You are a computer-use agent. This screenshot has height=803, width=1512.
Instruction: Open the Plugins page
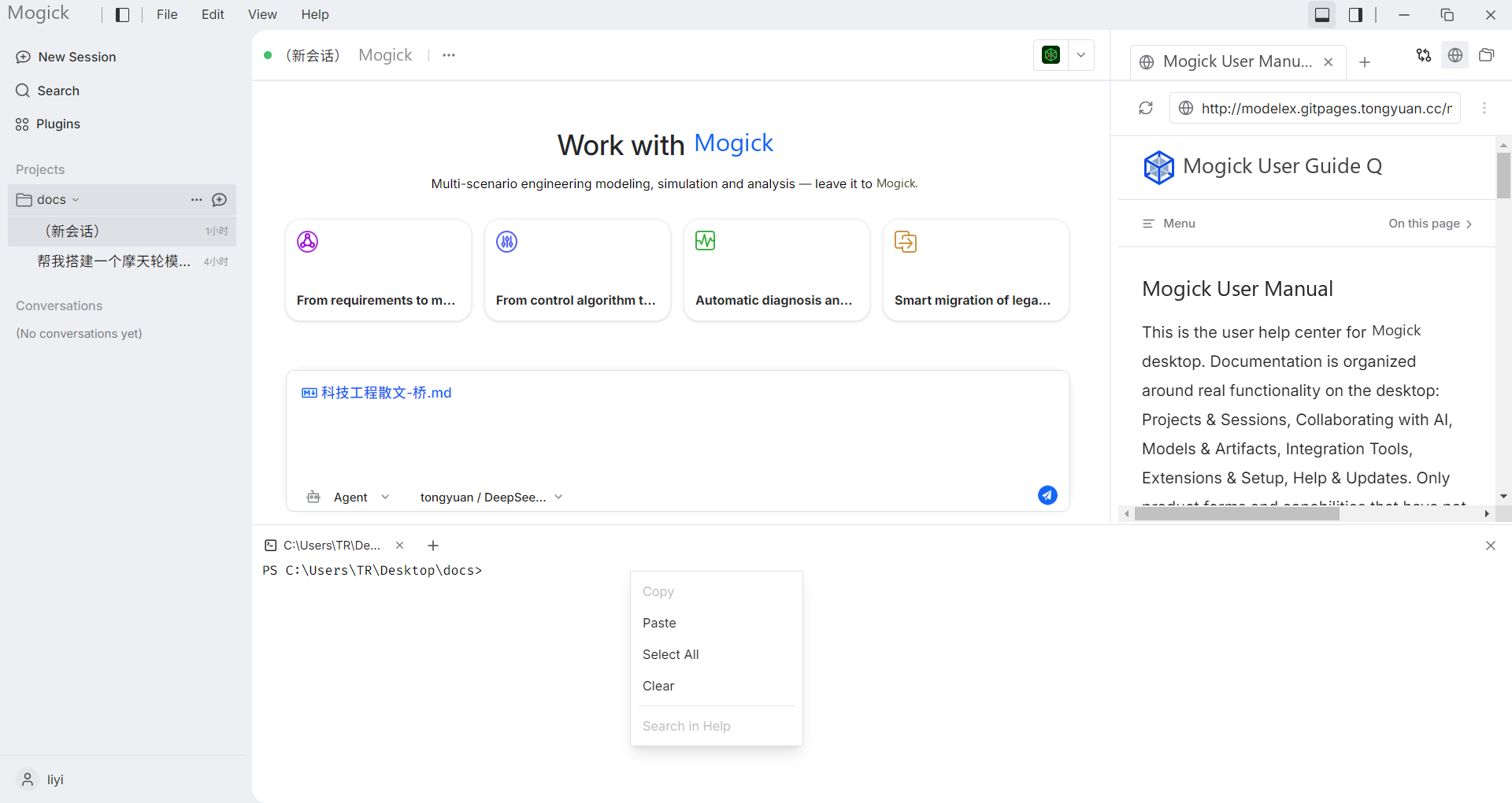48,124
